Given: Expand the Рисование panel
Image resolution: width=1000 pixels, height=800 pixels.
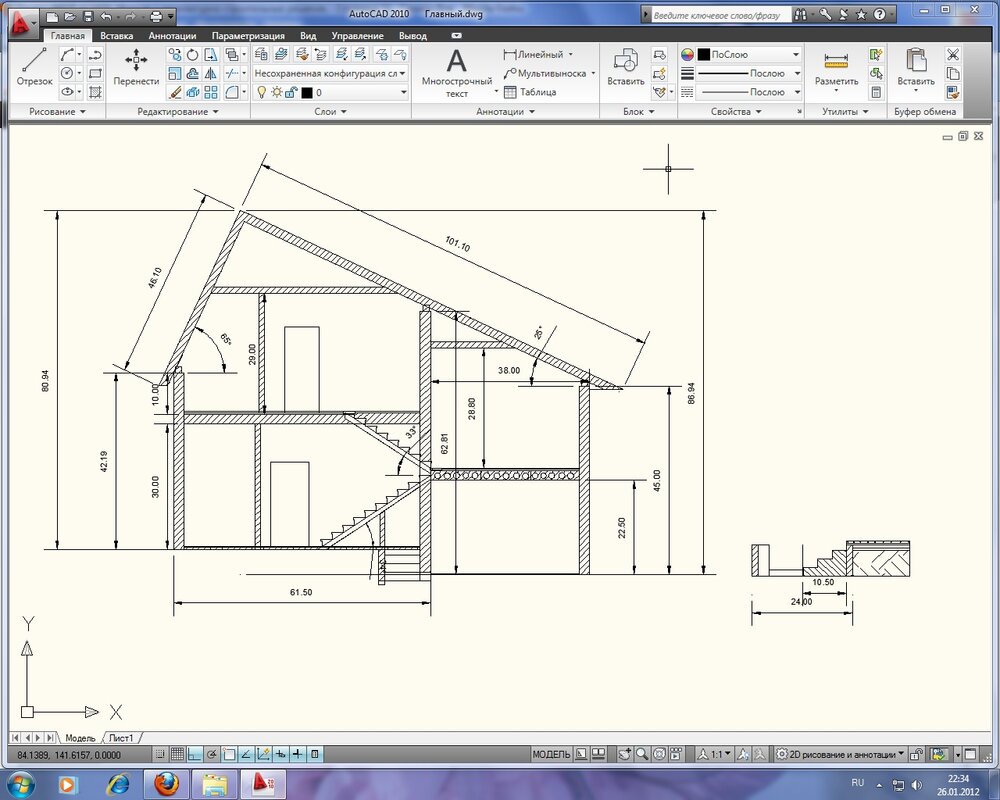Looking at the screenshot, I should pos(57,112).
